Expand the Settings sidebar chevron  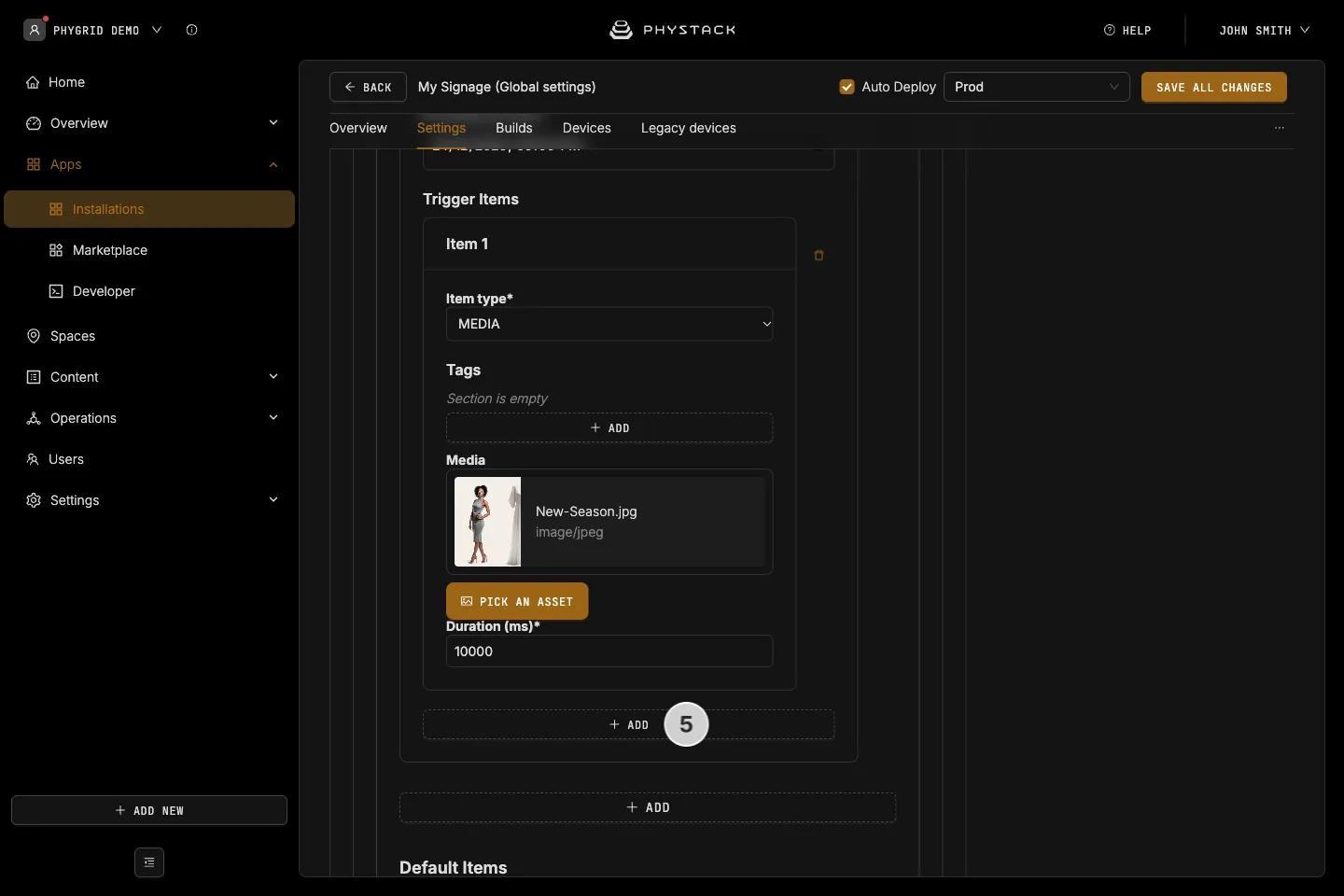click(x=273, y=499)
